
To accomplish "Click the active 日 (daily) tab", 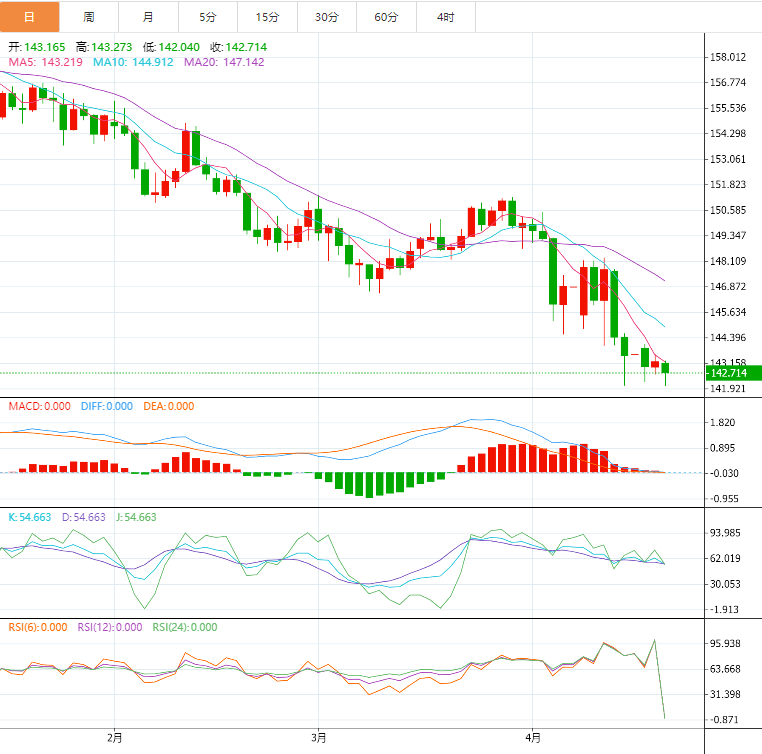I will point(29,17).
